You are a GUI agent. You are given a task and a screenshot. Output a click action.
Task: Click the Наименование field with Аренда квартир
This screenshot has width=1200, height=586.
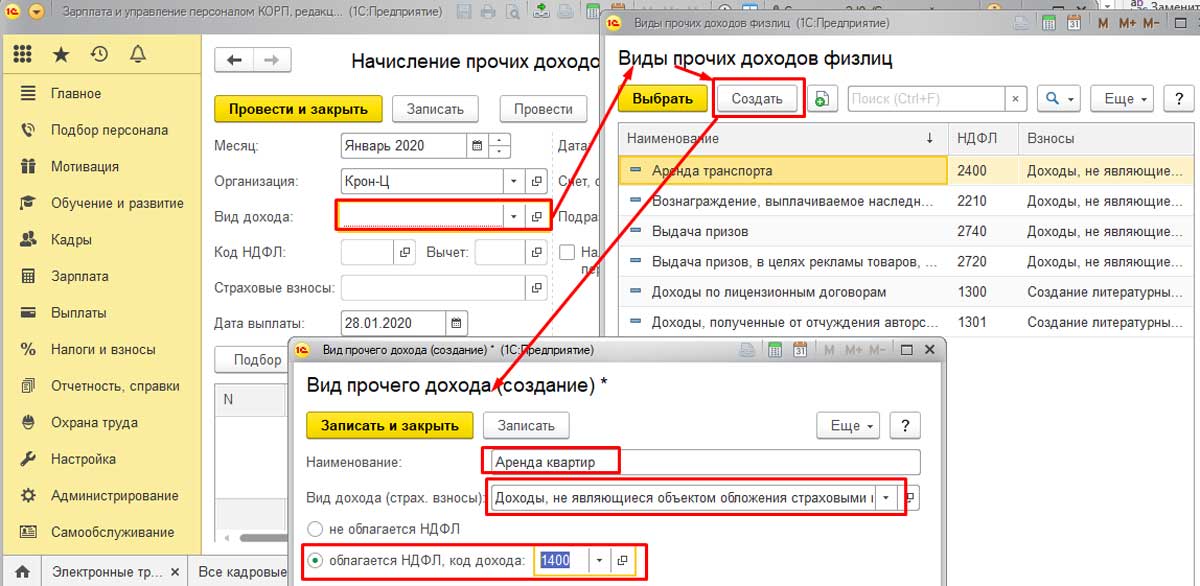pos(700,462)
